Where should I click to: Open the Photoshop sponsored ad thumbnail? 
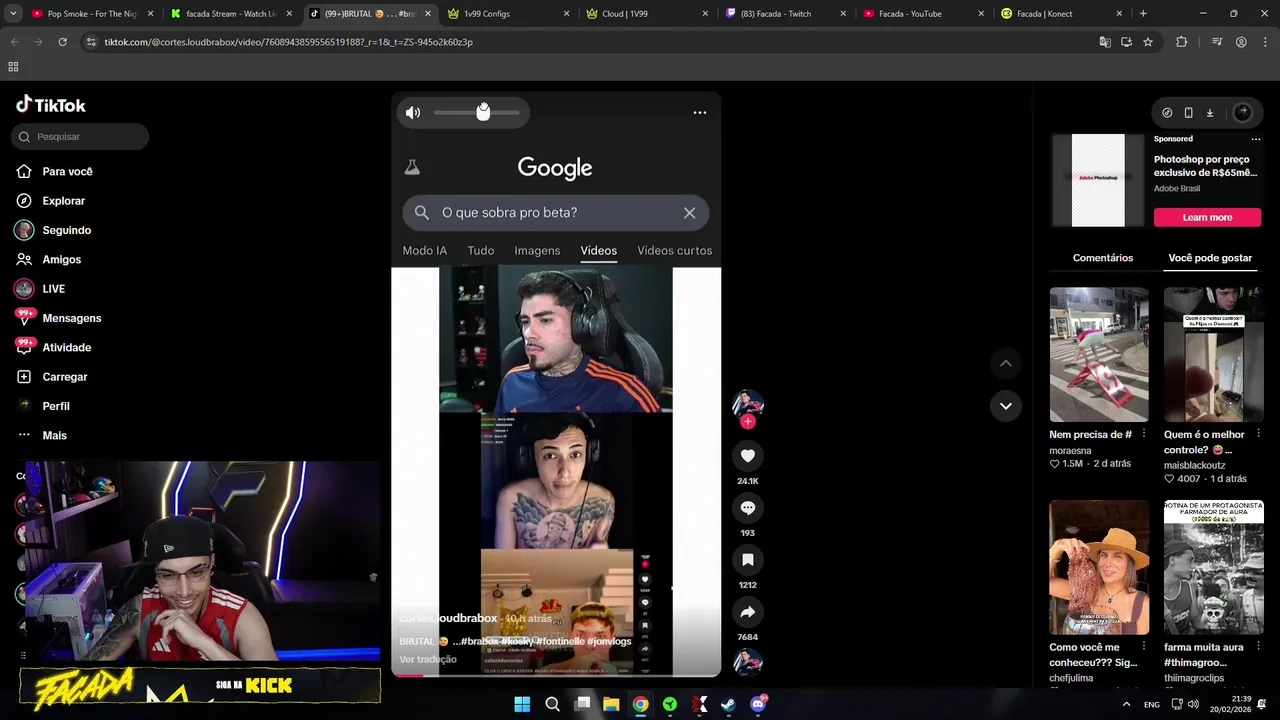point(1098,180)
